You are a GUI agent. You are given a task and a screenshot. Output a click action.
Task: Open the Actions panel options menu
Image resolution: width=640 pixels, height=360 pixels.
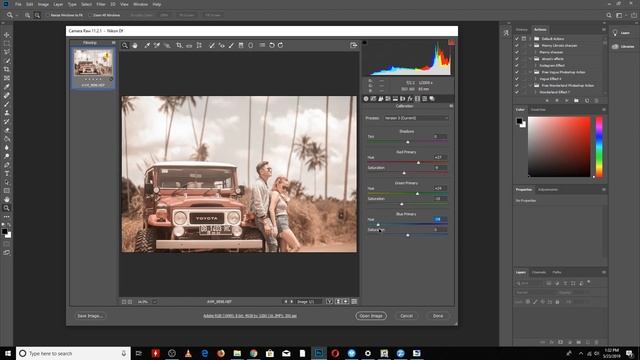604,29
